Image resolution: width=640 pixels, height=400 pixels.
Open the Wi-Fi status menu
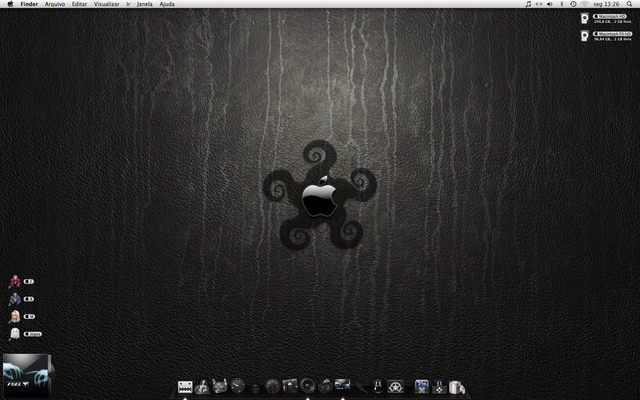click(x=584, y=4)
